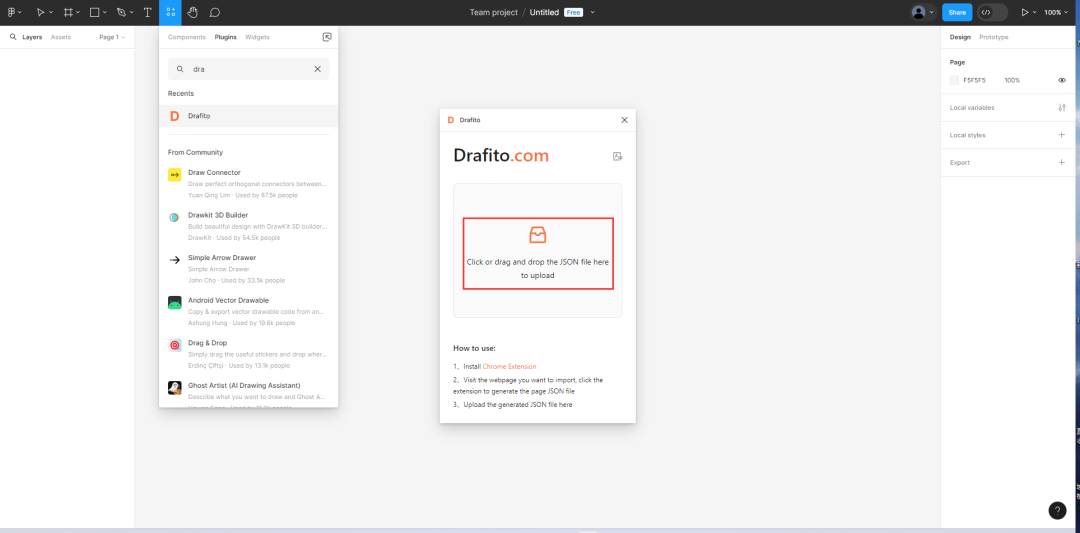1080x533 pixels.
Task: Switch to the Widgets tab
Action: [257, 37]
